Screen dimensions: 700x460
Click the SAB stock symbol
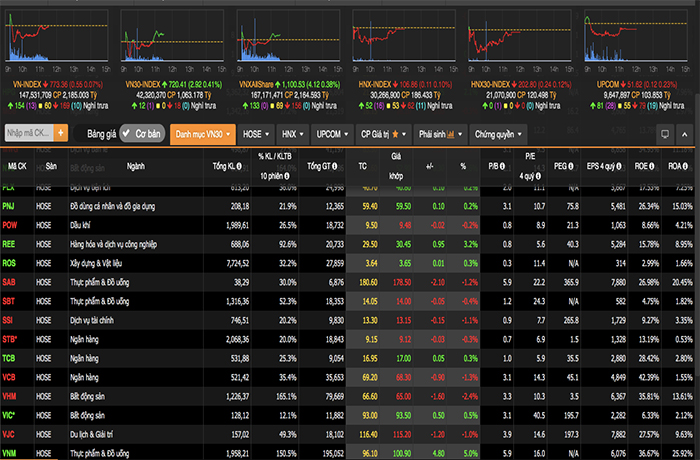(x=11, y=283)
